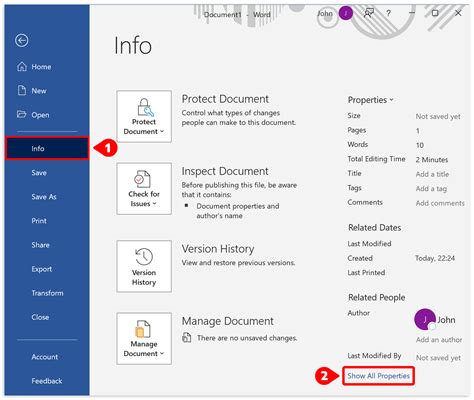Click the 'Related Dates' heading
The width and height of the screenshot is (474, 400).
click(x=375, y=228)
